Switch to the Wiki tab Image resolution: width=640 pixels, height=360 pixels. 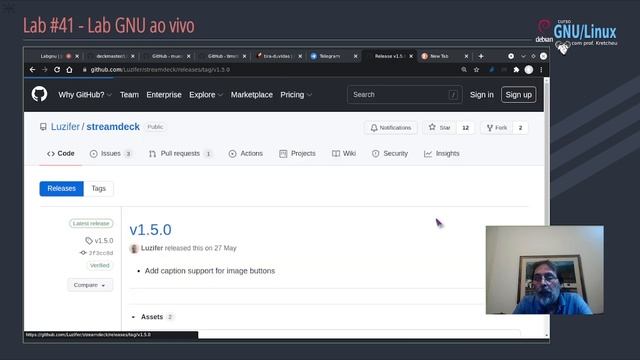344,153
